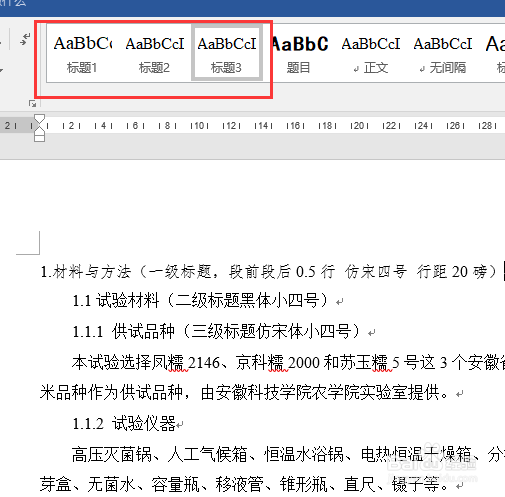This screenshot has height=497, width=505.
Task: Click the heading '1.1.2 试验仪器'
Action: coord(124,423)
